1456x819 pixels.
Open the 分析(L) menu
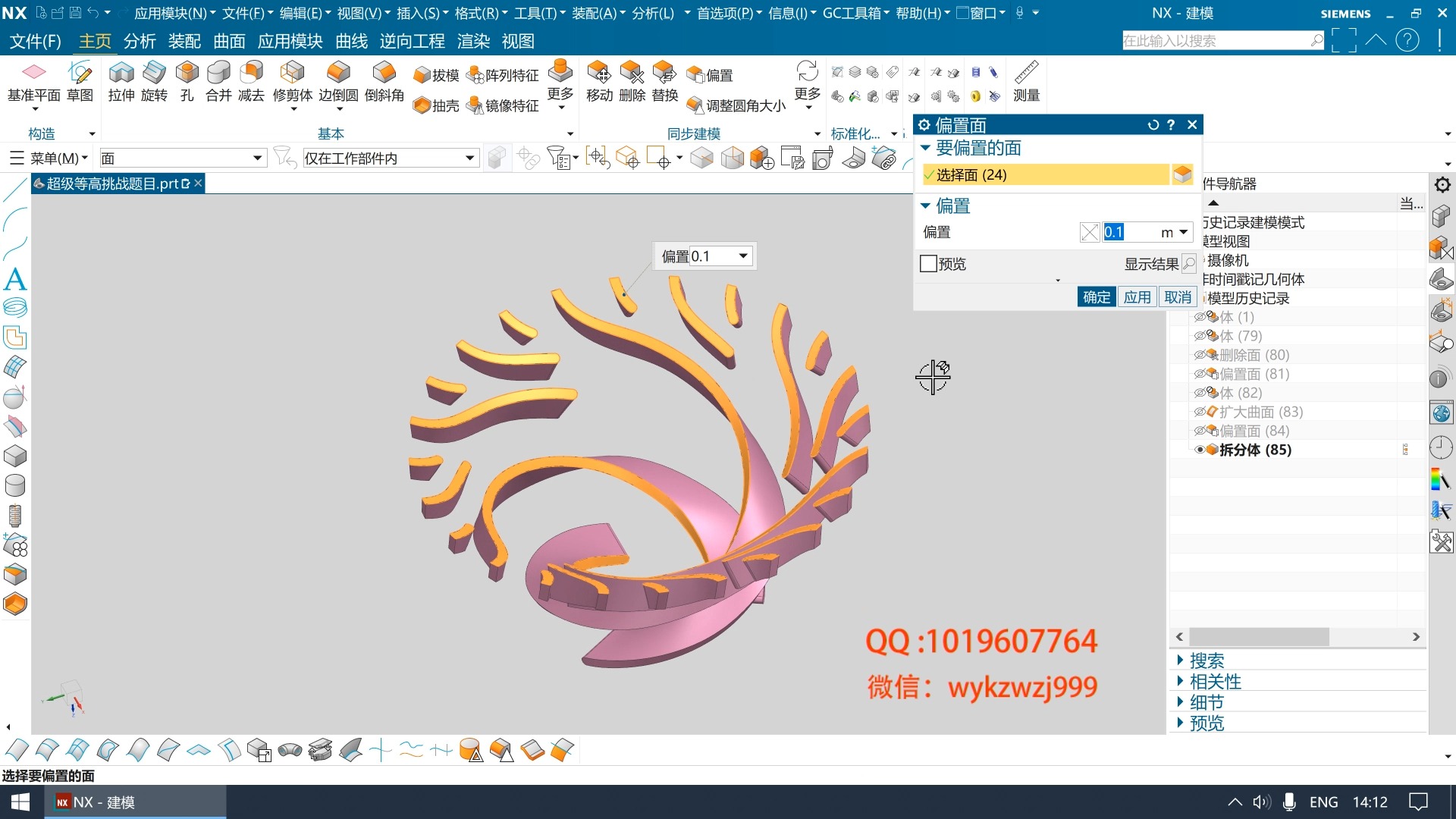(652, 13)
